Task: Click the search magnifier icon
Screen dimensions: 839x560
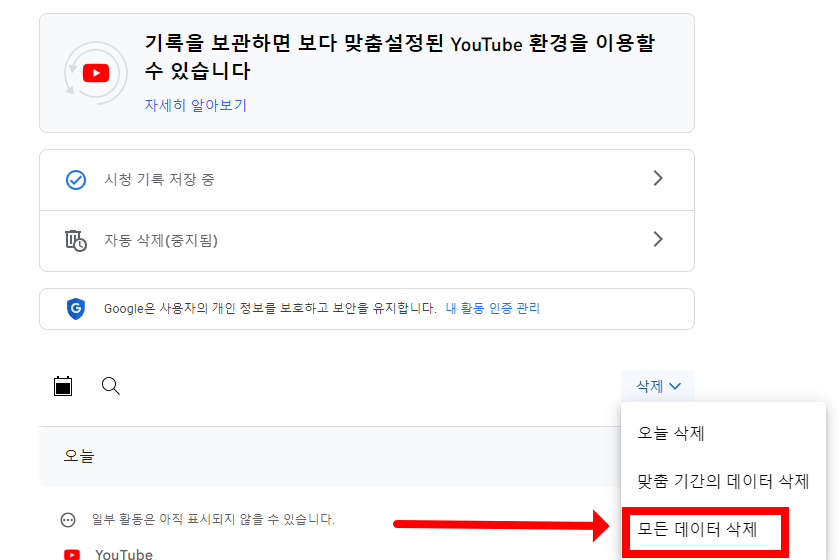Action: point(111,386)
